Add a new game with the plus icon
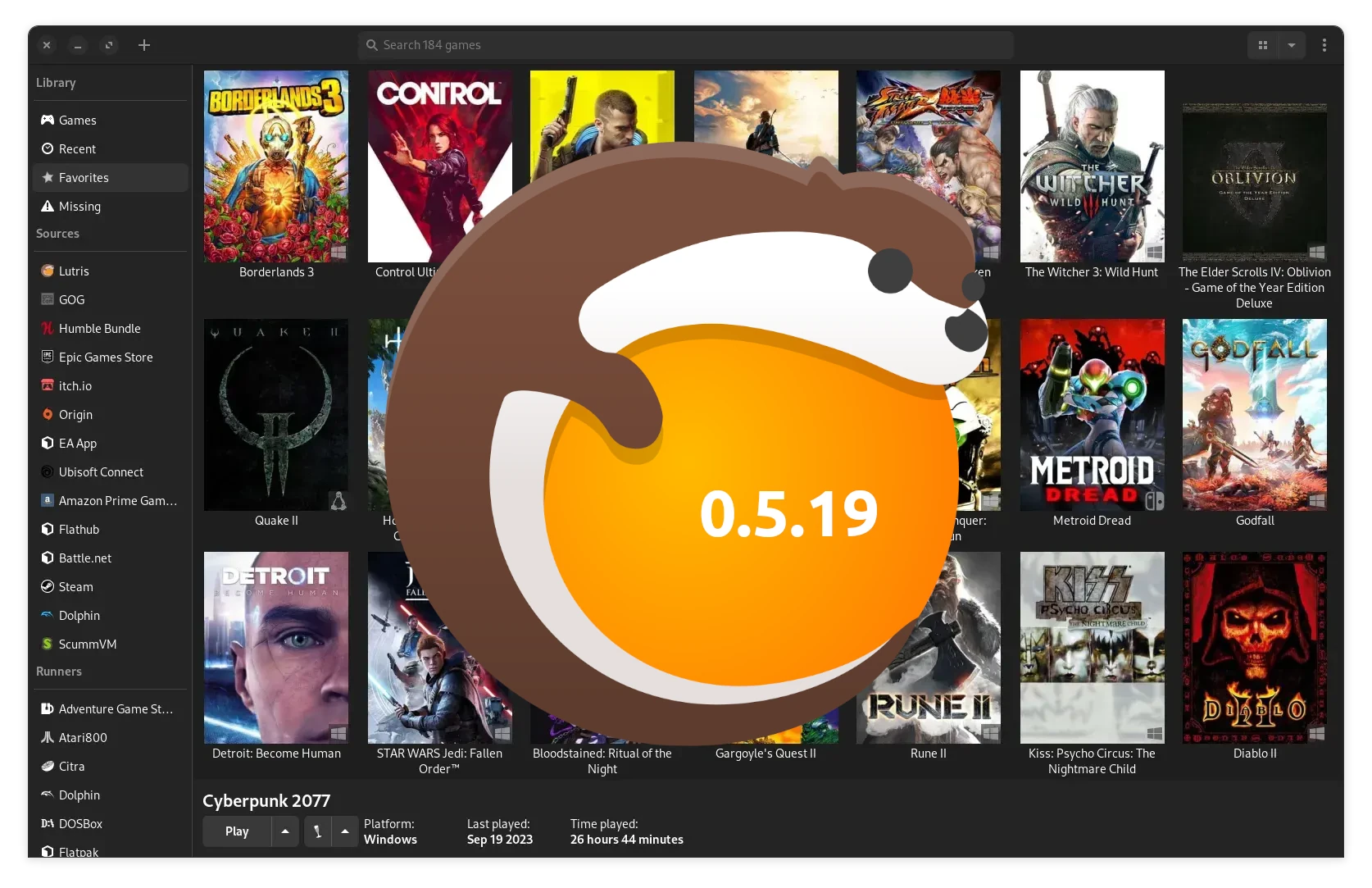1372x888 pixels. tap(144, 45)
